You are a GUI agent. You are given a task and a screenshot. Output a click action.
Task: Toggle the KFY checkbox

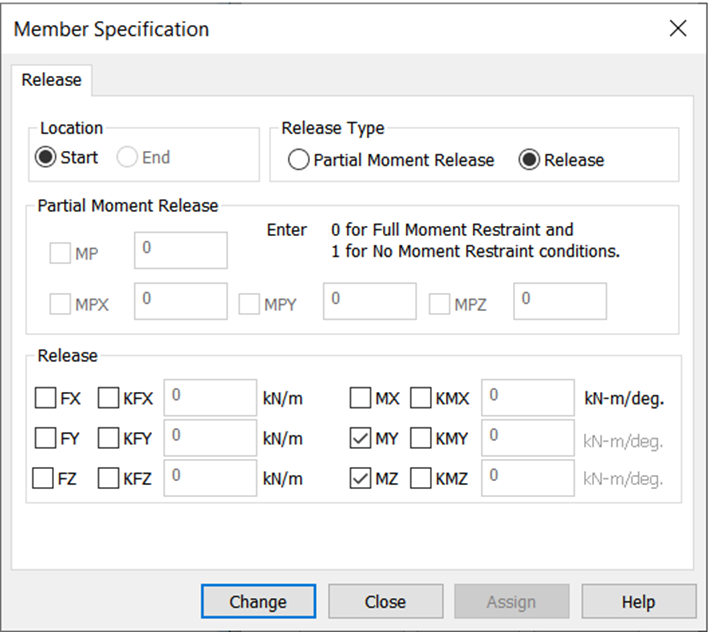(109, 438)
